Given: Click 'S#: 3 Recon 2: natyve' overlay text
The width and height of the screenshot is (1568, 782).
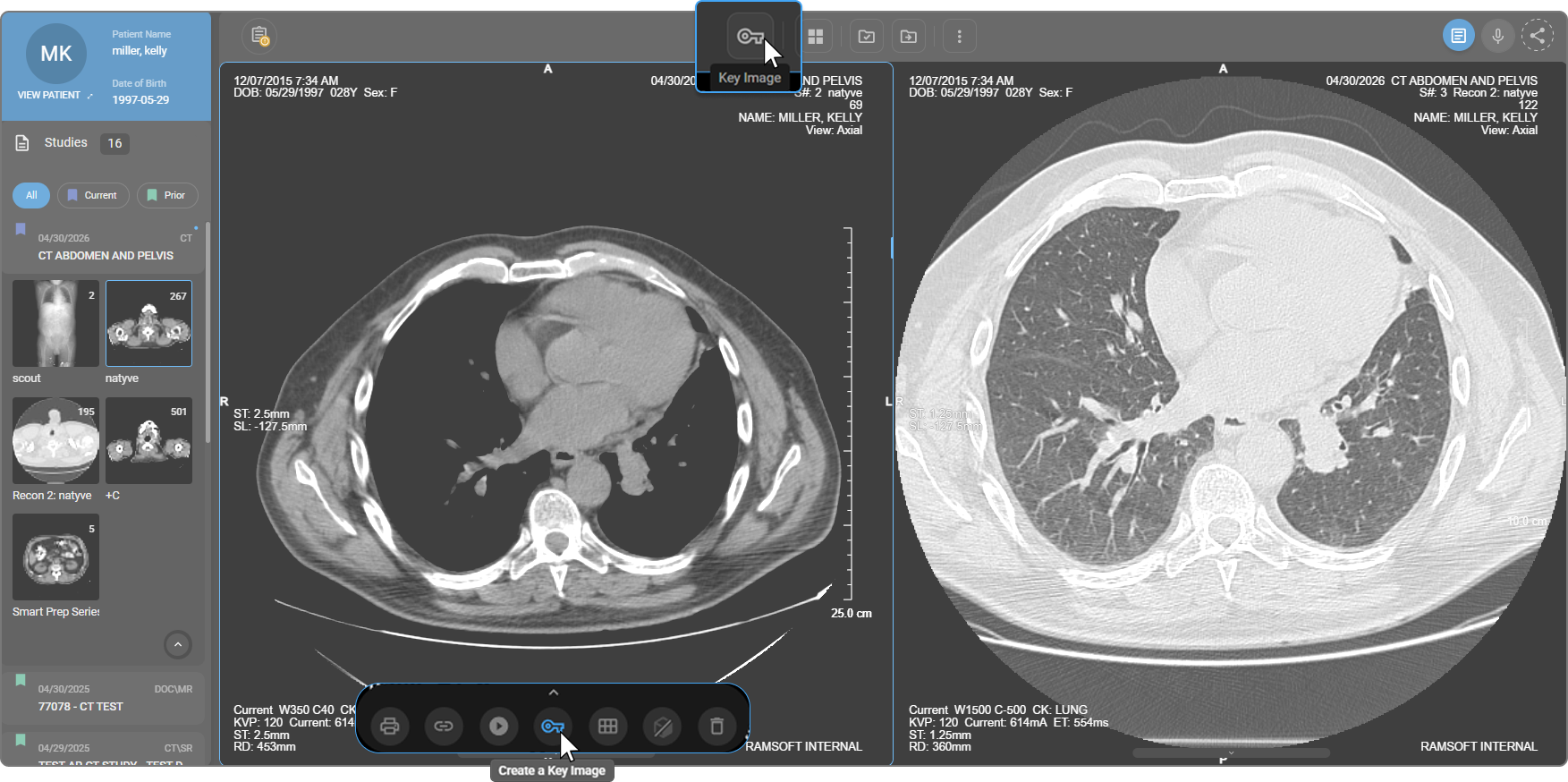Looking at the screenshot, I should (1479, 93).
